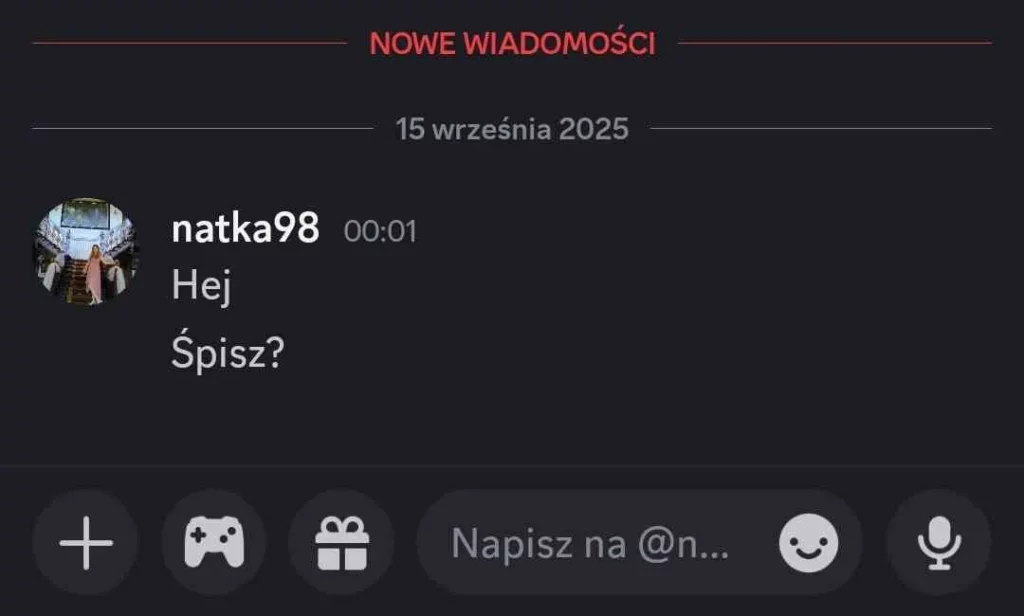The image size is (1024, 616).
Task: Open the gift Nitro icon
Action: coord(342,542)
